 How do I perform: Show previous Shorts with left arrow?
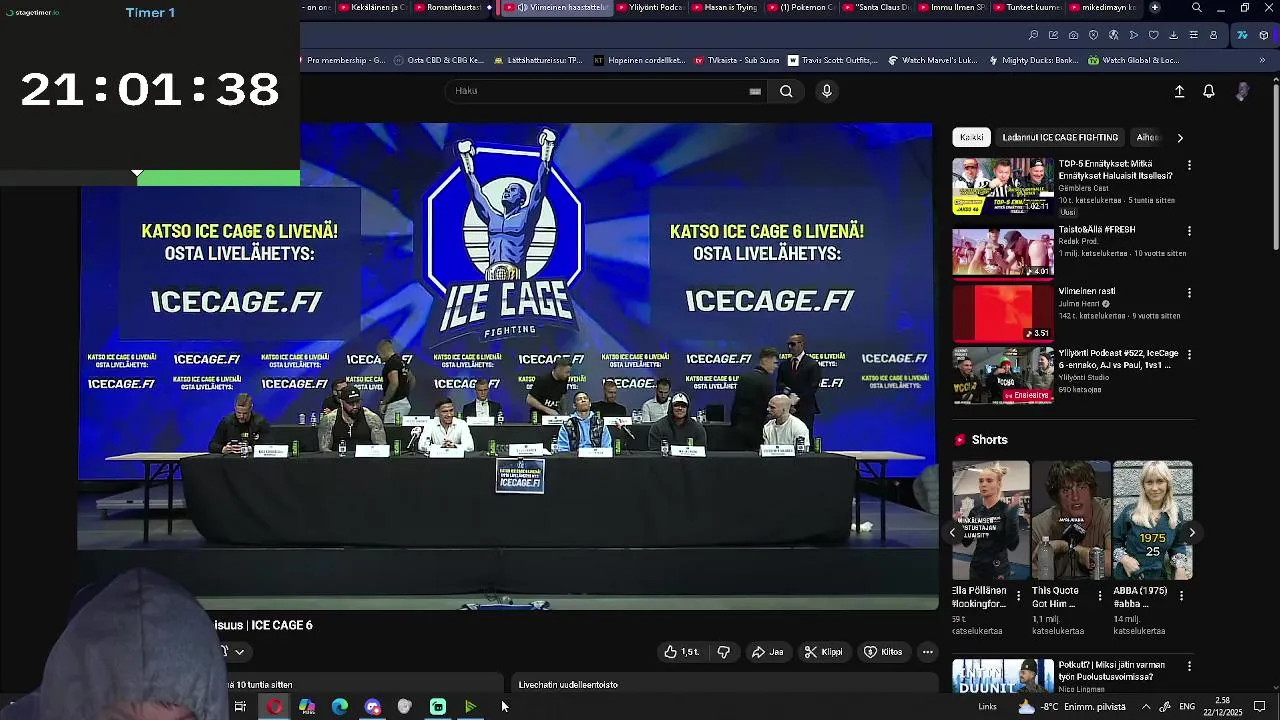pos(952,533)
